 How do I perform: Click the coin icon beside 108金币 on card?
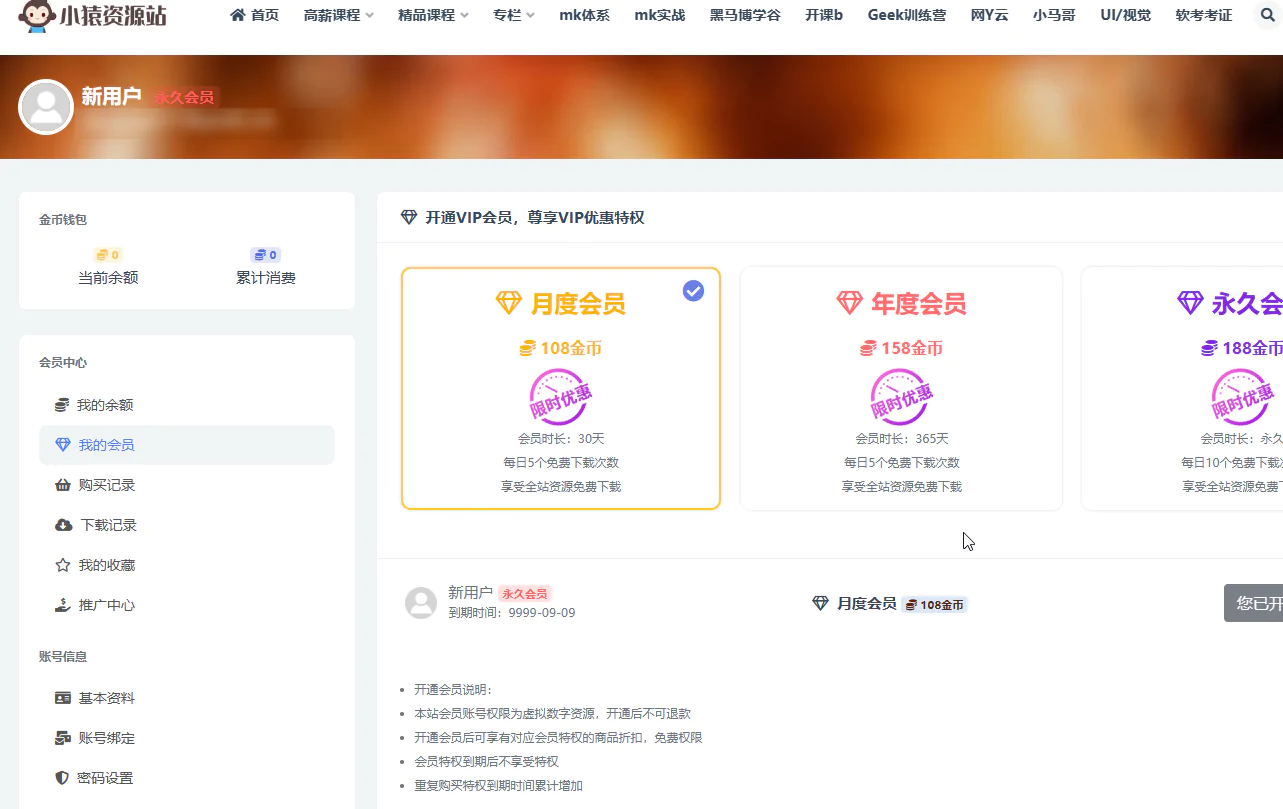tap(528, 348)
